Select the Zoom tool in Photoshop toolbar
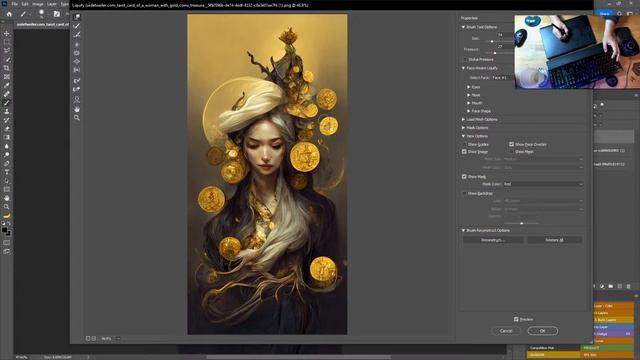 click(x=7, y=207)
